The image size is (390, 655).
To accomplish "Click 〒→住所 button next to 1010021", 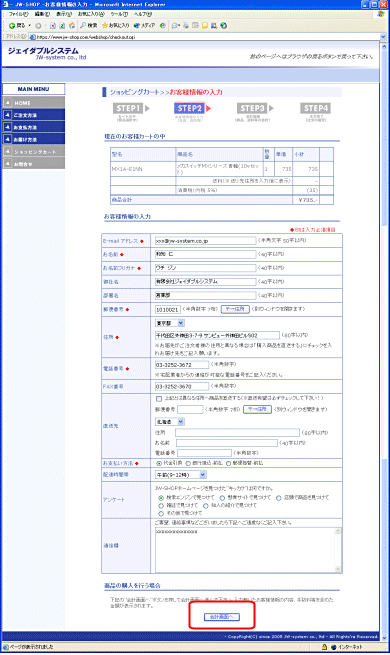I will coord(235,309).
